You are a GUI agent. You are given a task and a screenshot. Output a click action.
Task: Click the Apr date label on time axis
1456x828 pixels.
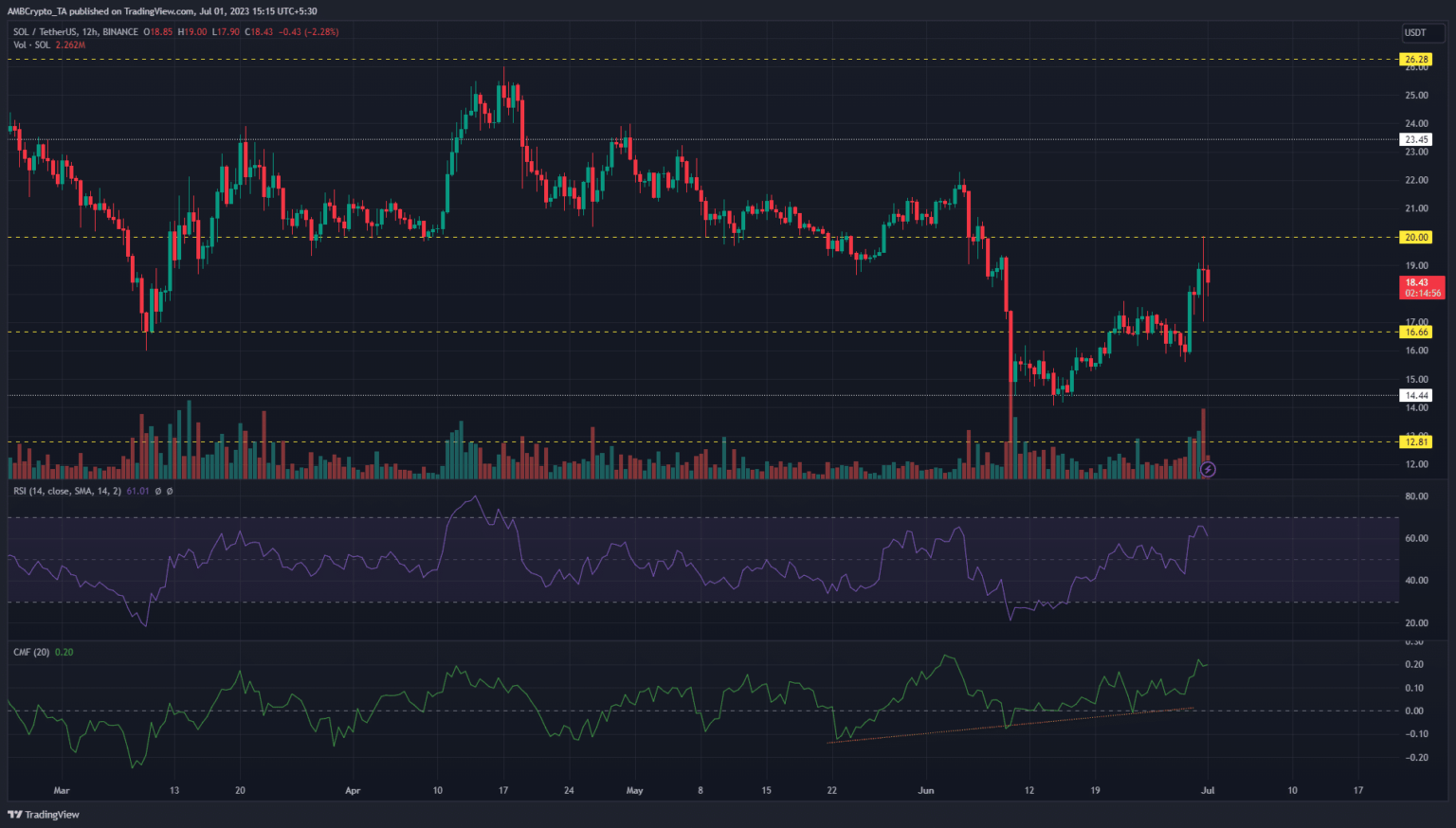coord(353,790)
